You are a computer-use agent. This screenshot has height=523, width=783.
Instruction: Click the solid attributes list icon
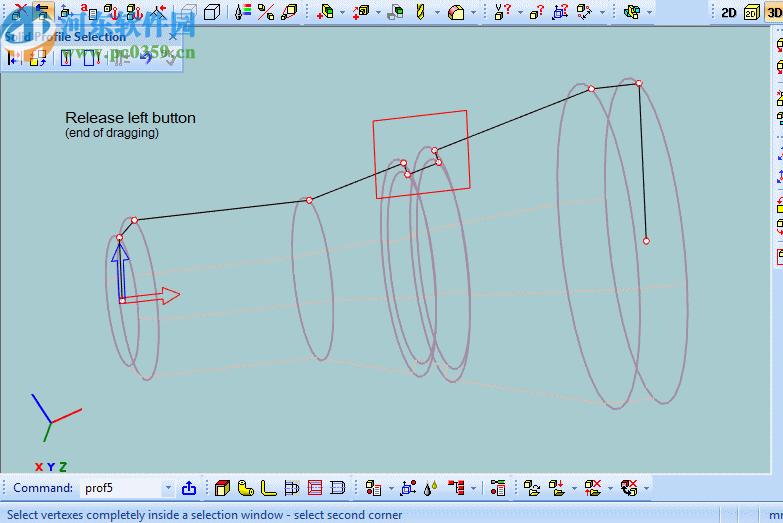[374, 488]
